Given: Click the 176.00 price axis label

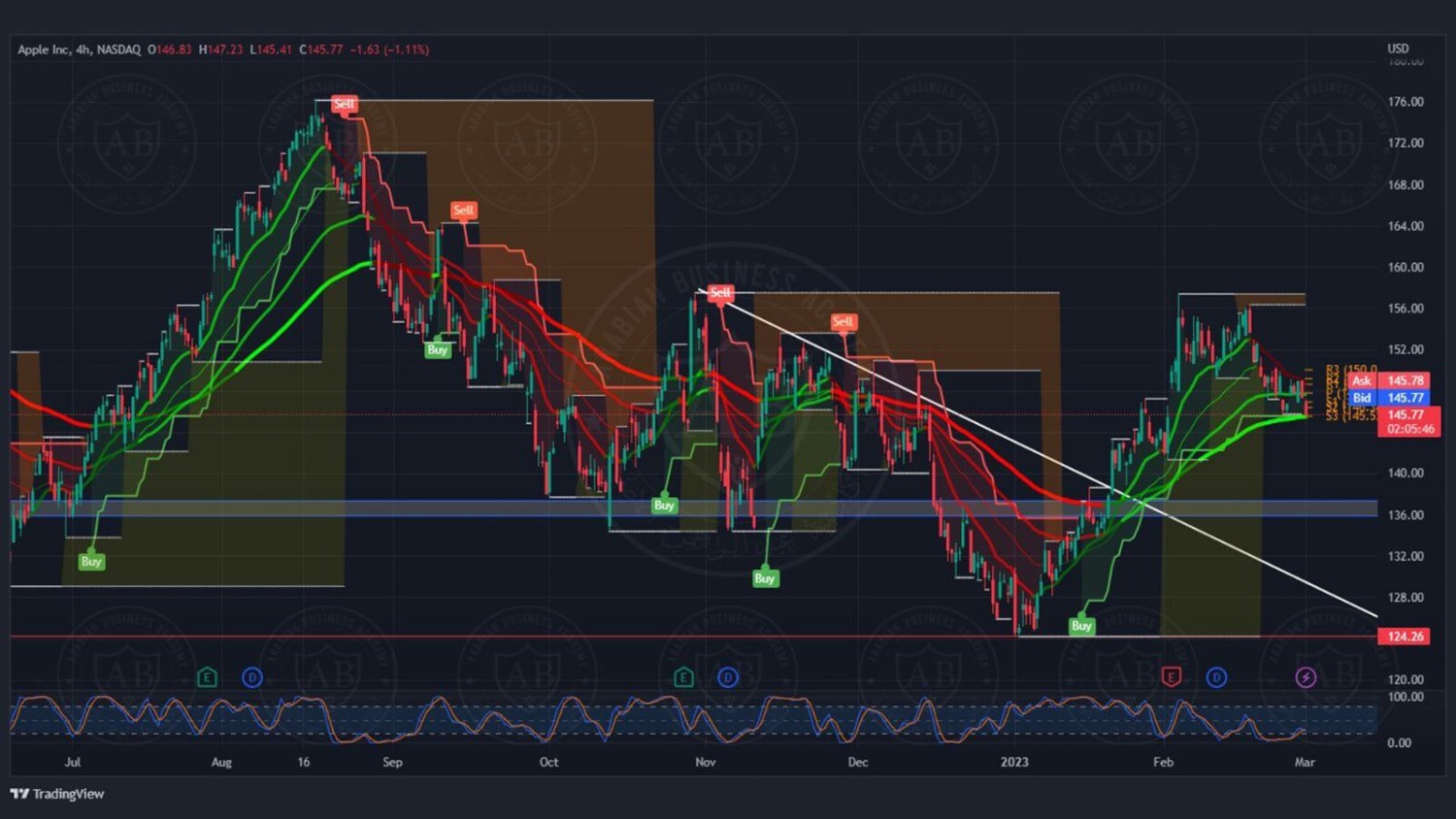Looking at the screenshot, I should 1406,102.
